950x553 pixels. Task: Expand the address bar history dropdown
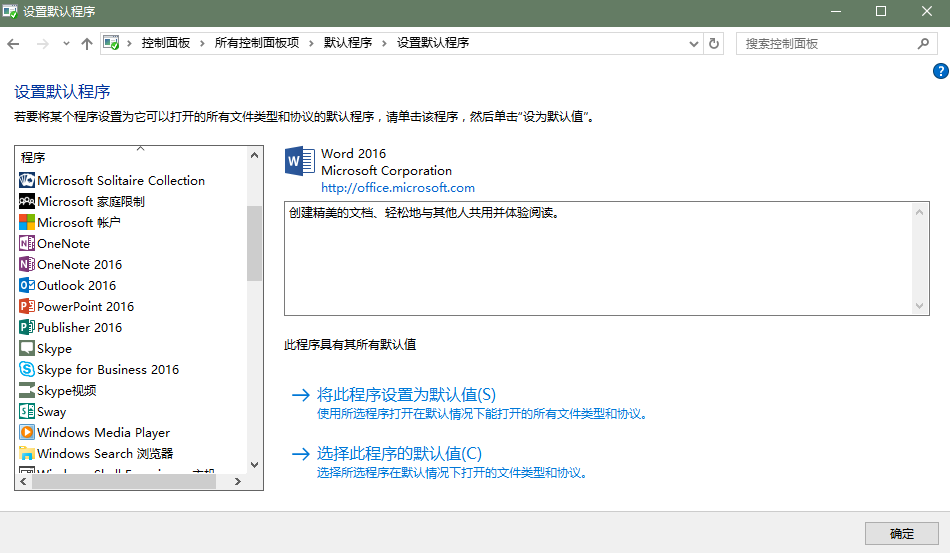[x=694, y=44]
